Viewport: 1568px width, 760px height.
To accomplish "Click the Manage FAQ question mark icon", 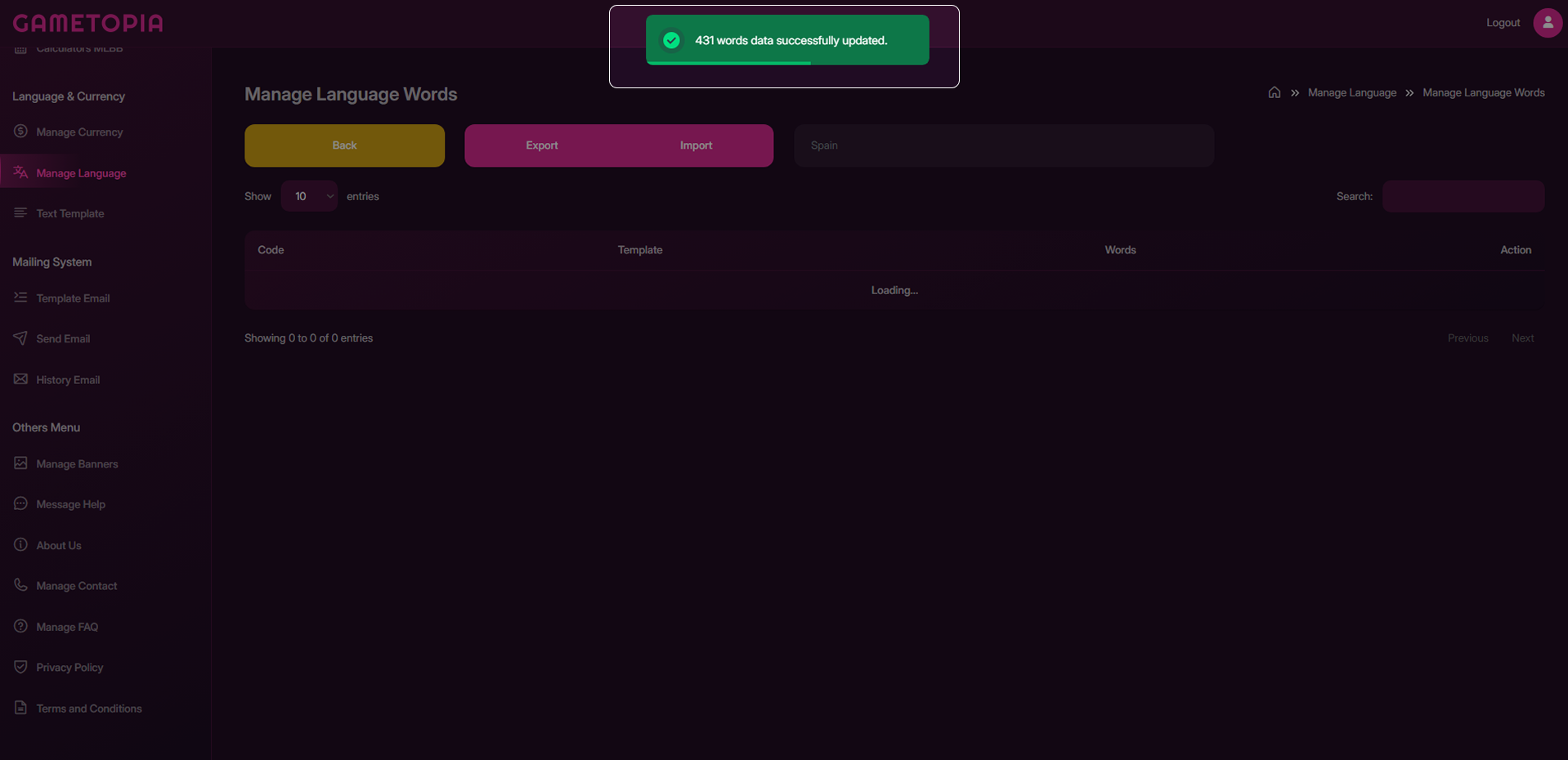I will click(x=20, y=626).
